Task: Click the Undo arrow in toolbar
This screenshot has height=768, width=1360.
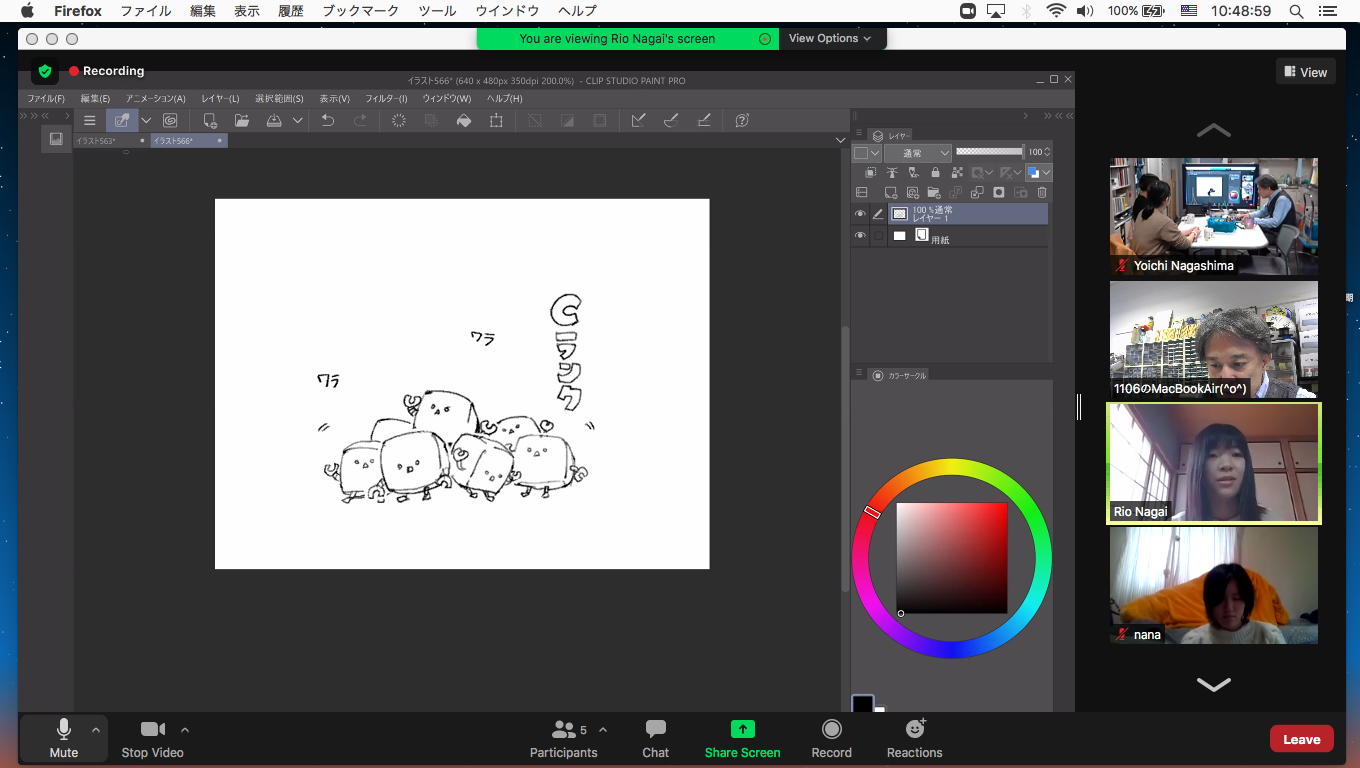Action: tap(327, 120)
